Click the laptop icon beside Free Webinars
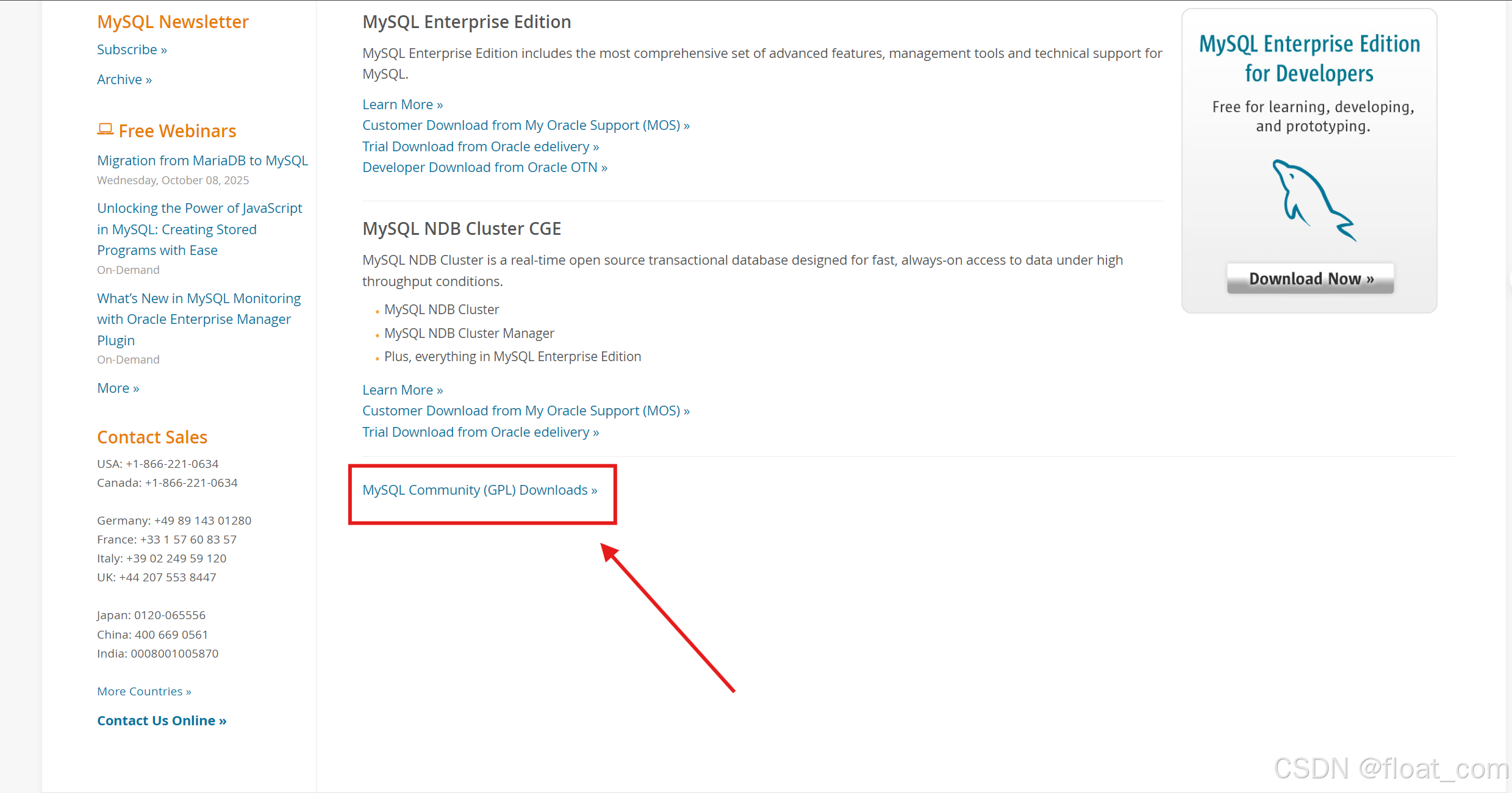 [105, 129]
